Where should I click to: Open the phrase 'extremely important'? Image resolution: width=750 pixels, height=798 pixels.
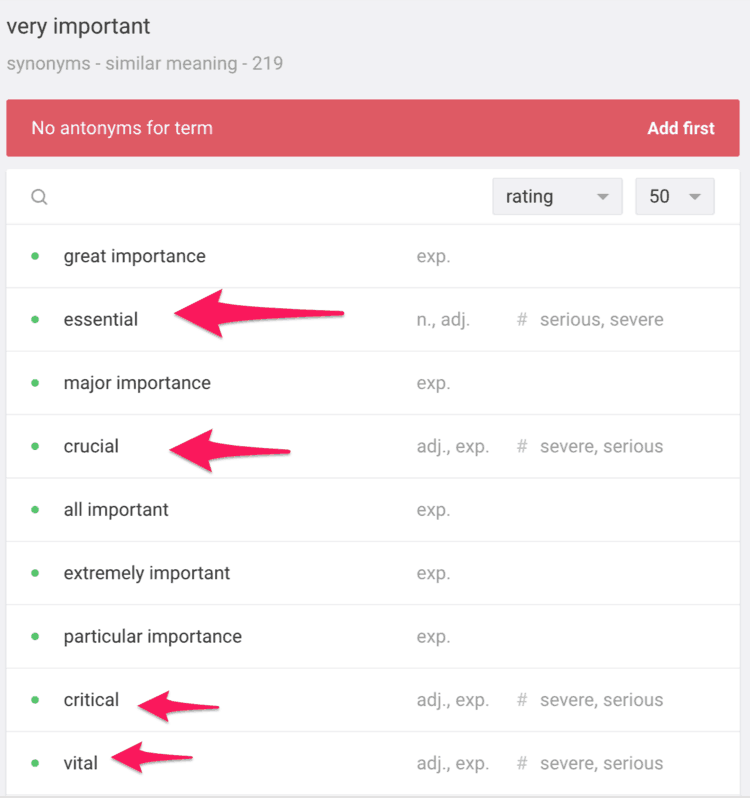[147, 573]
